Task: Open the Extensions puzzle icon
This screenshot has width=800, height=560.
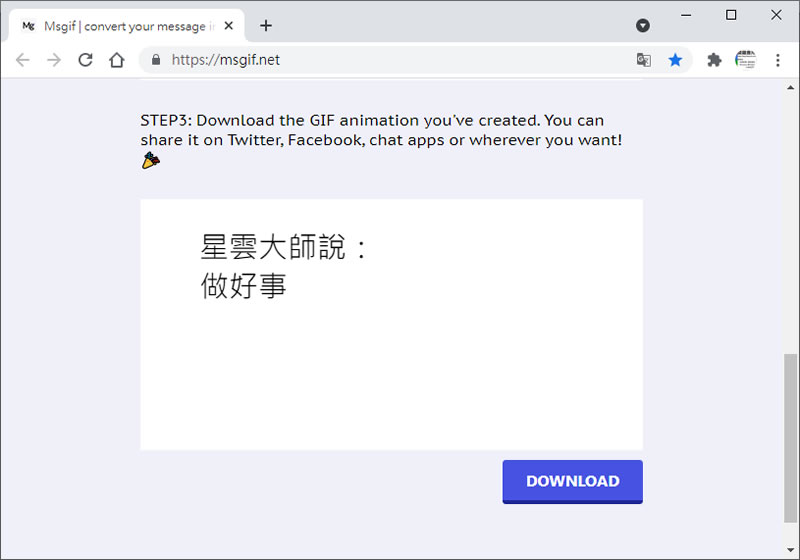Action: [x=714, y=60]
